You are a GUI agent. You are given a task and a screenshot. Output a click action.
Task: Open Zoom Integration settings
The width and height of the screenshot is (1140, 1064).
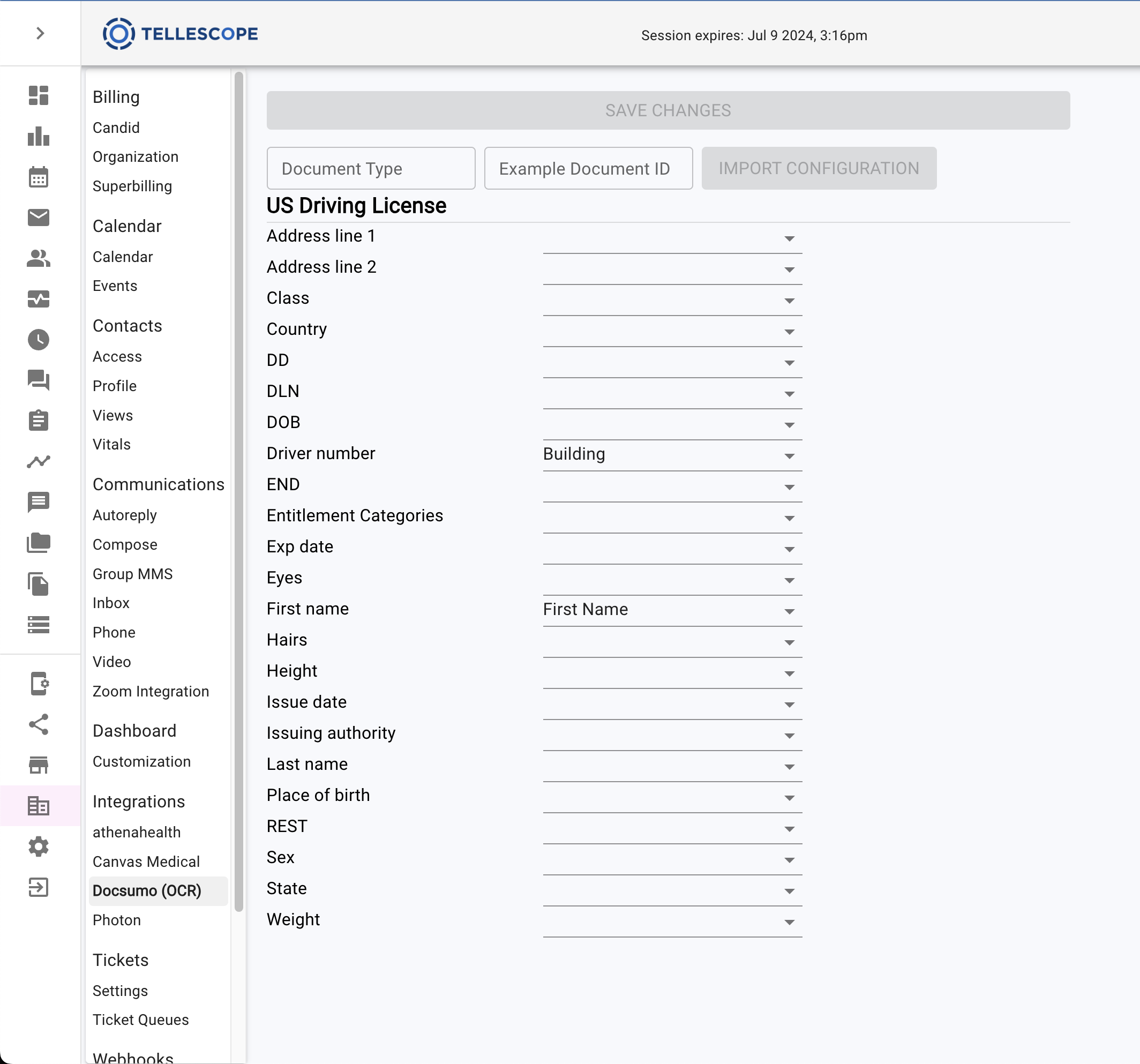coord(151,691)
